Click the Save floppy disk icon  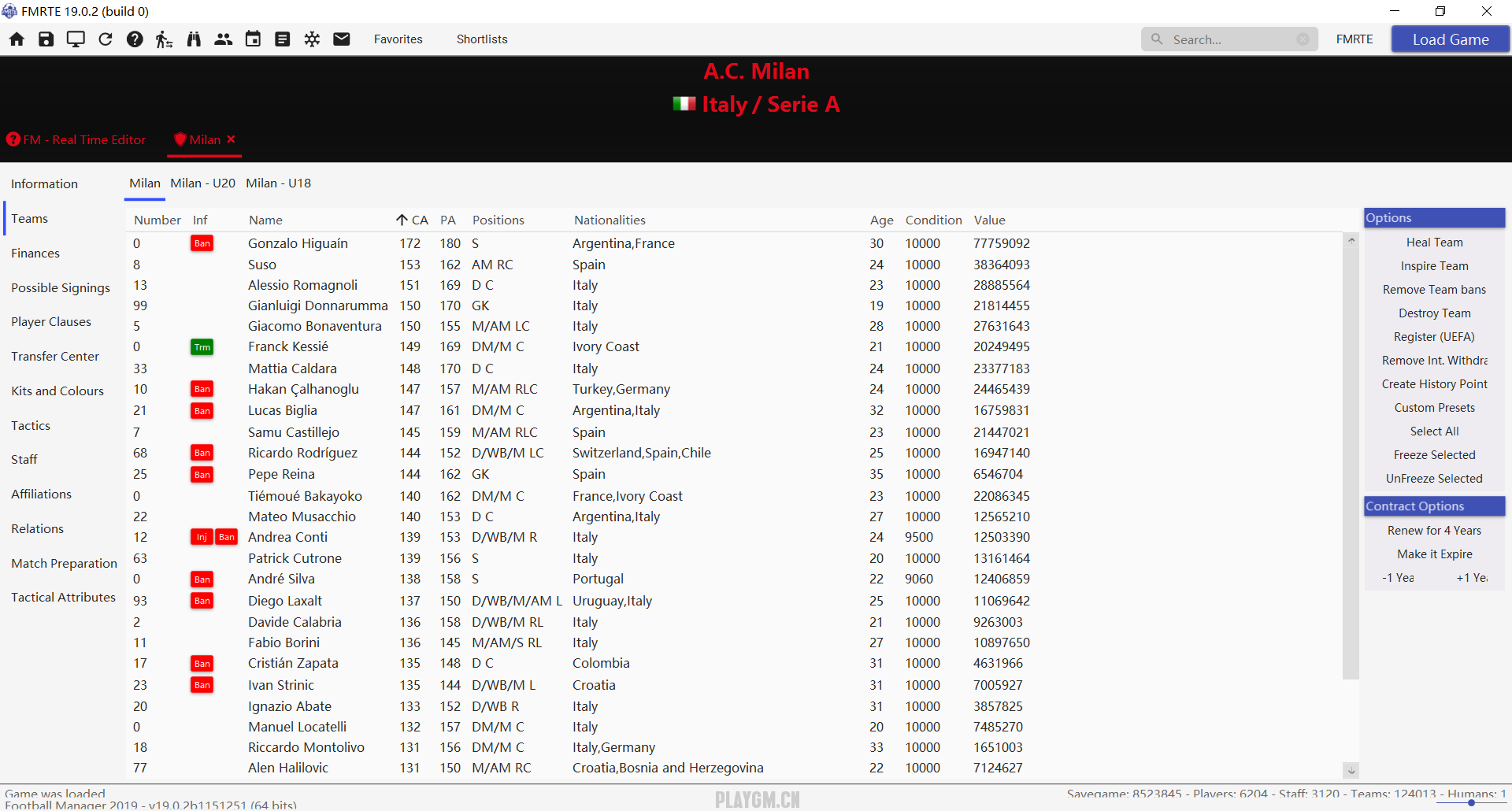coord(46,39)
